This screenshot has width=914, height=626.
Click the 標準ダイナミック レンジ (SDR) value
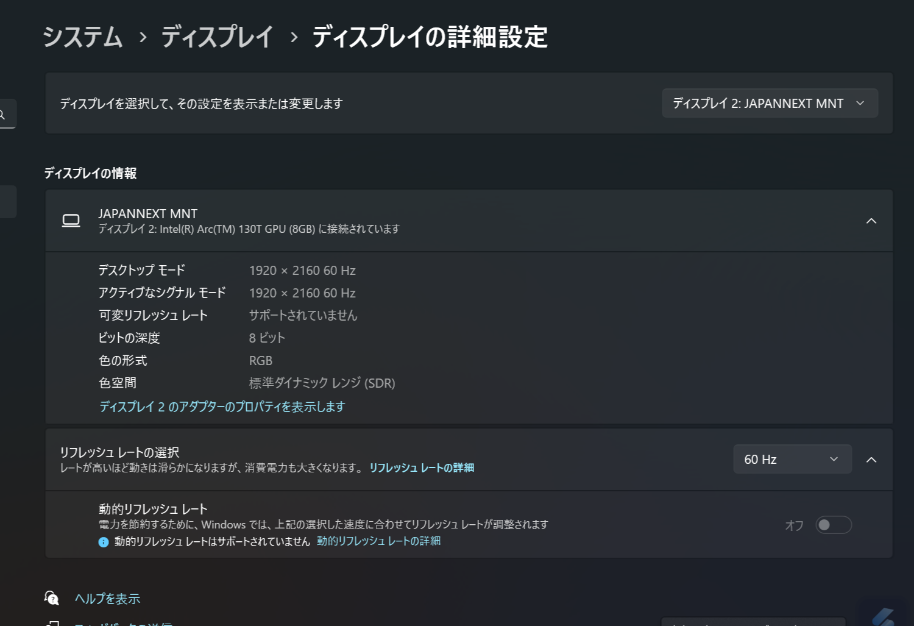322,383
